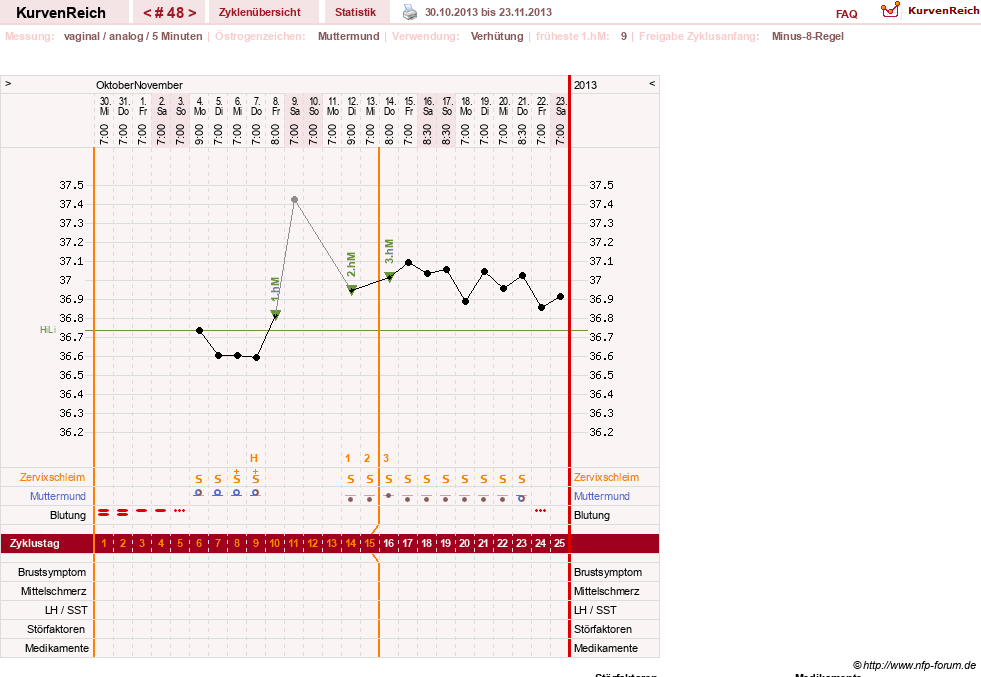
Task: Collapse chart using the right '<' arrow beside 2013
Action: point(652,83)
